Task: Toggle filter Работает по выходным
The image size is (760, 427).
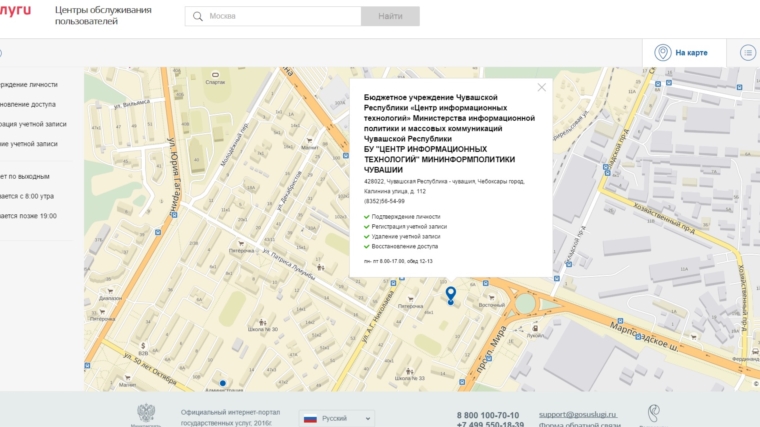Action: click(x=25, y=176)
